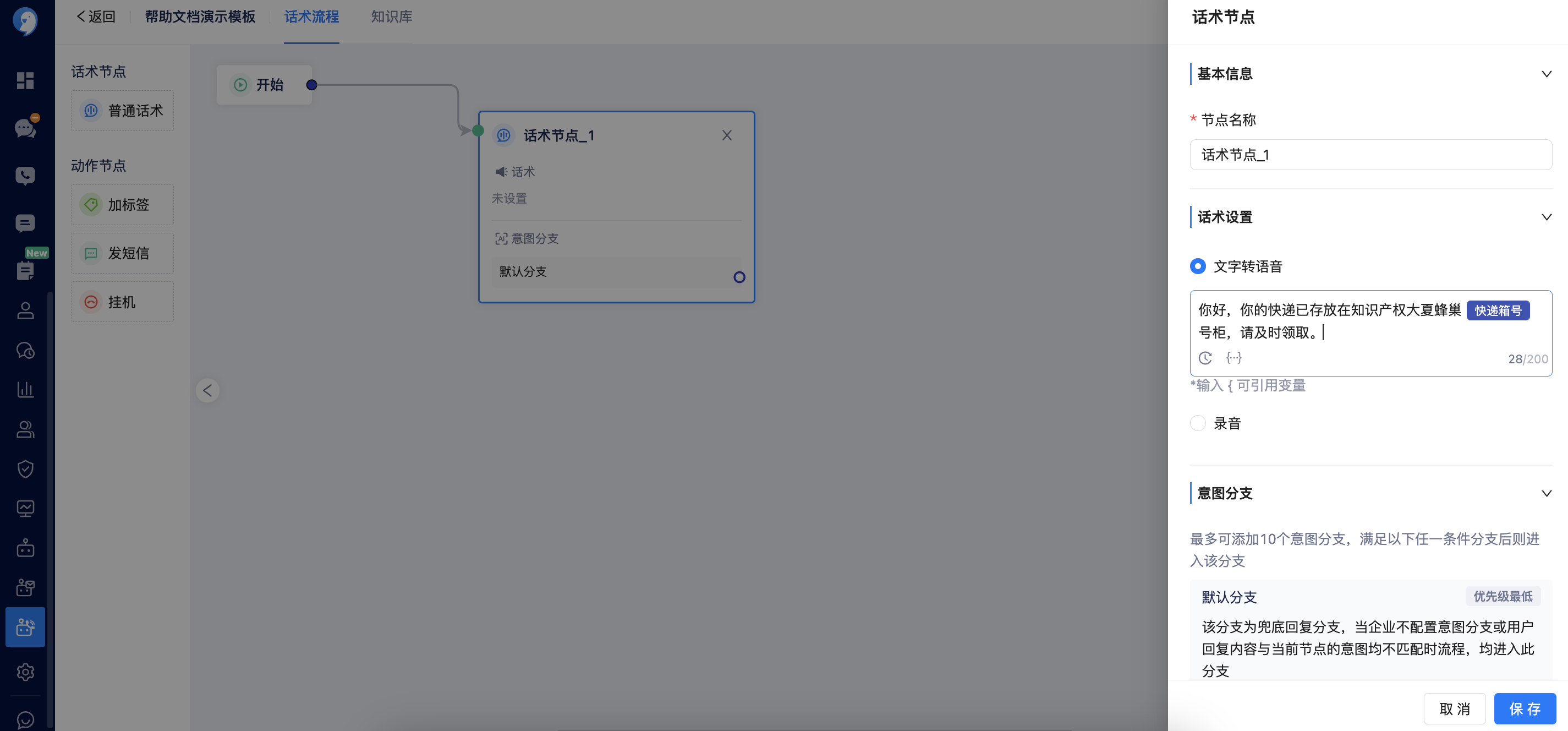
Task: Go back with the 返回 link
Action: pos(96,17)
